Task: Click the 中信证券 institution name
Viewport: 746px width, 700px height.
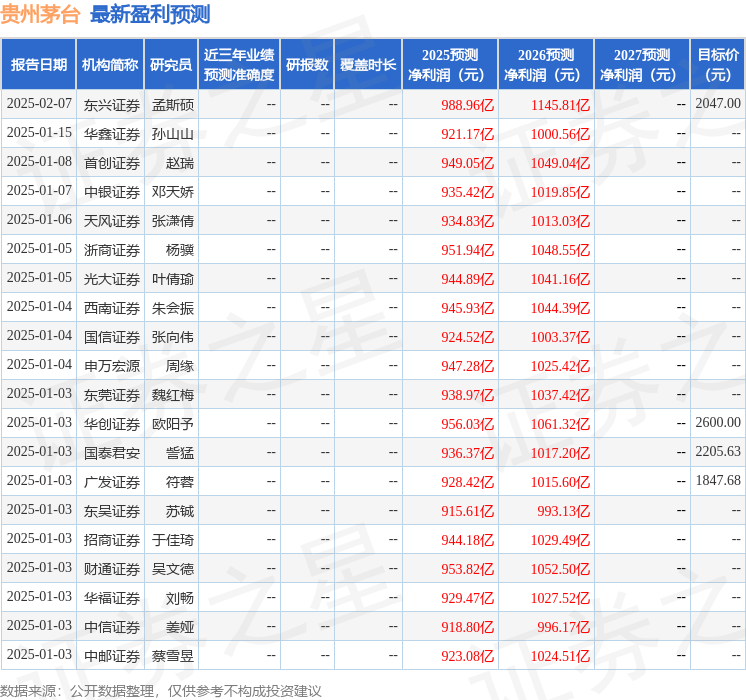Action: (x=112, y=627)
